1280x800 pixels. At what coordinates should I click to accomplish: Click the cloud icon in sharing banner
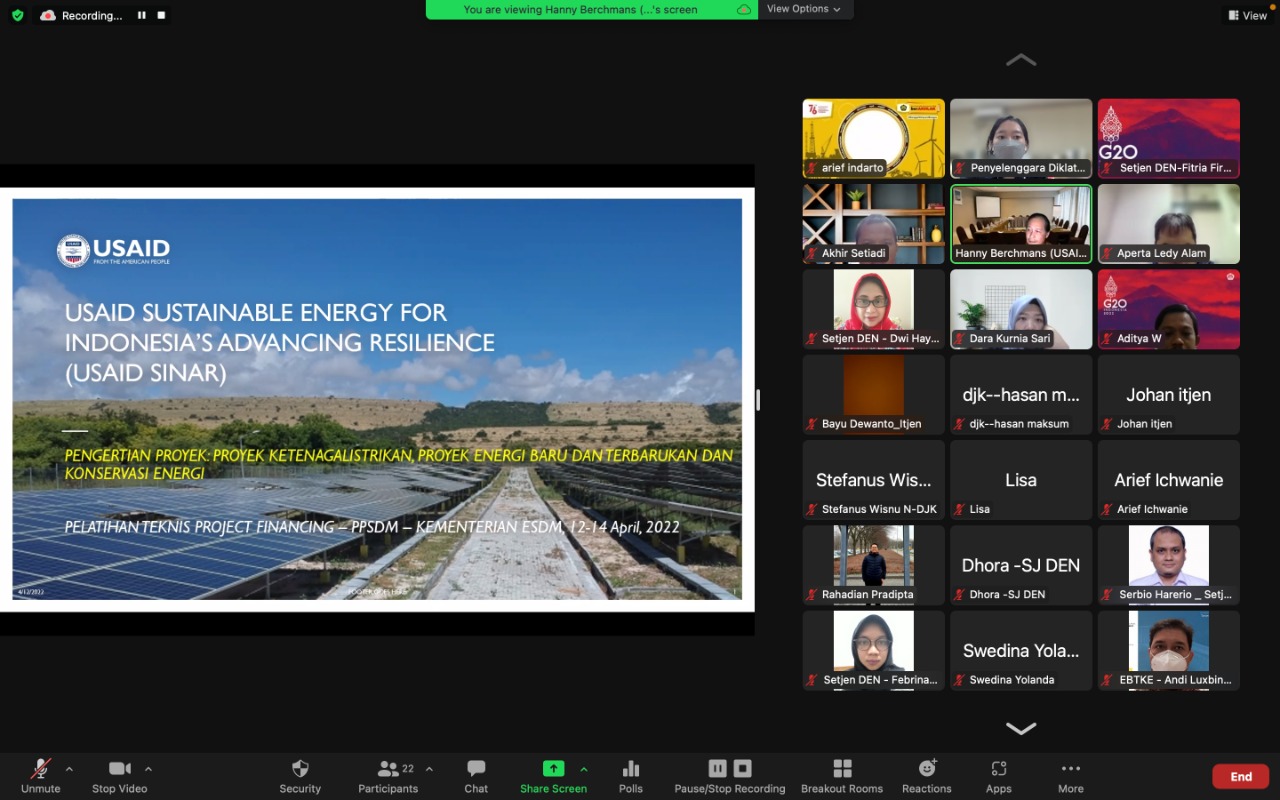tap(744, 9)
